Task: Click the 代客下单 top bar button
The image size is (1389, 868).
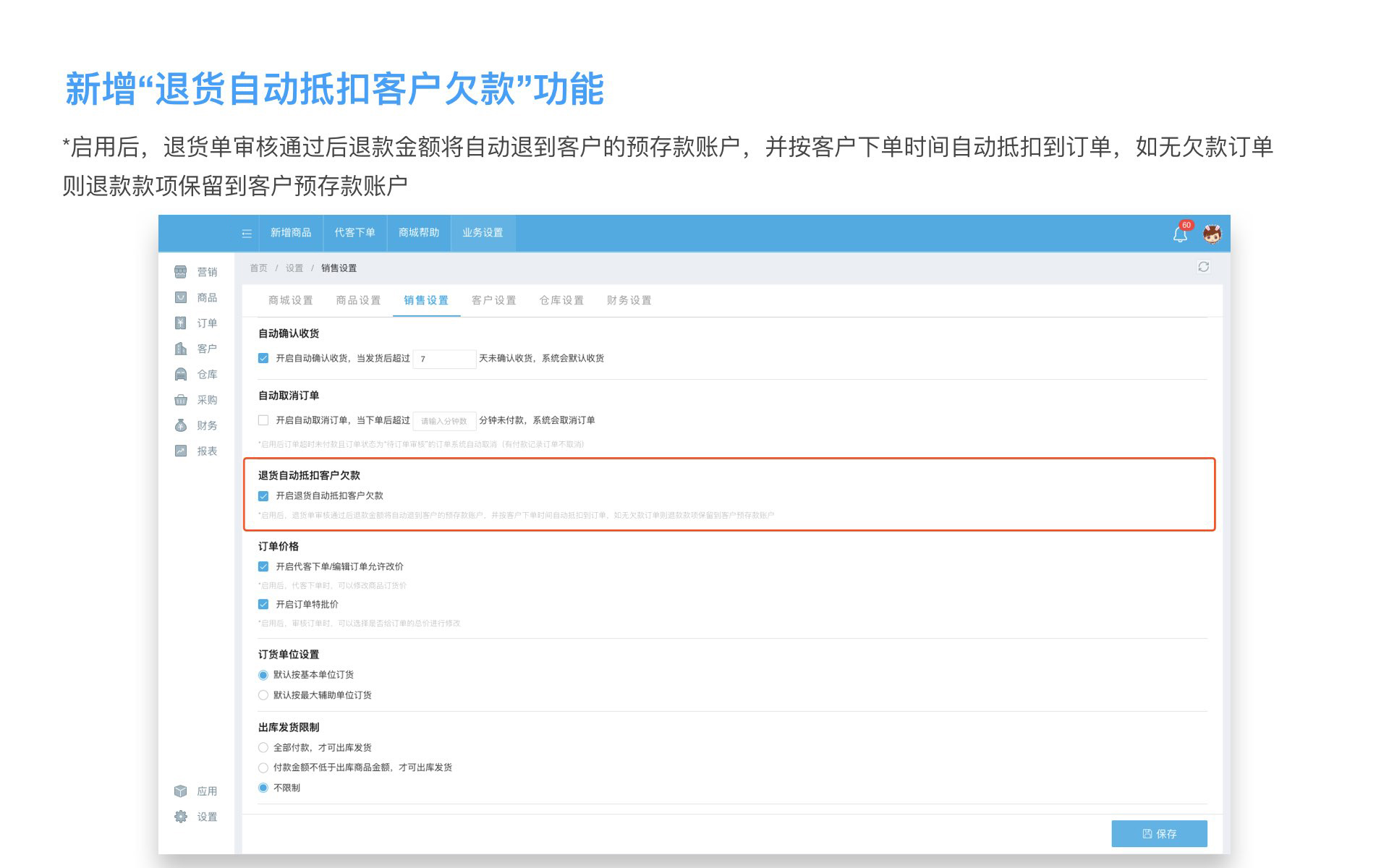Action: 354,233
